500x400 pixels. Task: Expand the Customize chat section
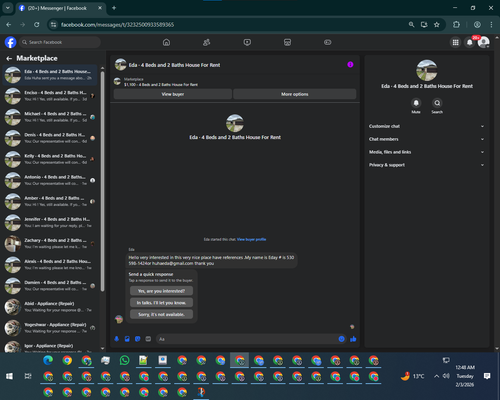pyautogui.click(x=426, y=126)
